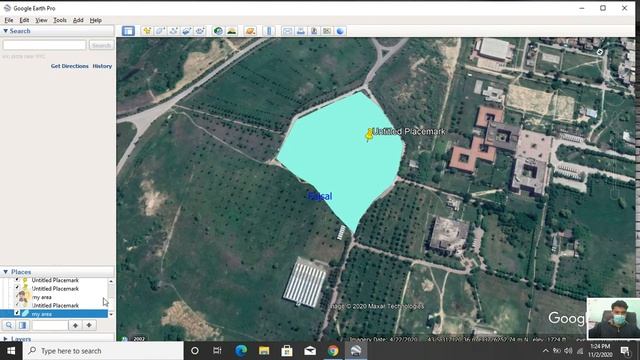Select the unhighlighted my area row
Image resolution: width=640 pixels, height=360 pixels.
click(42, 297)
